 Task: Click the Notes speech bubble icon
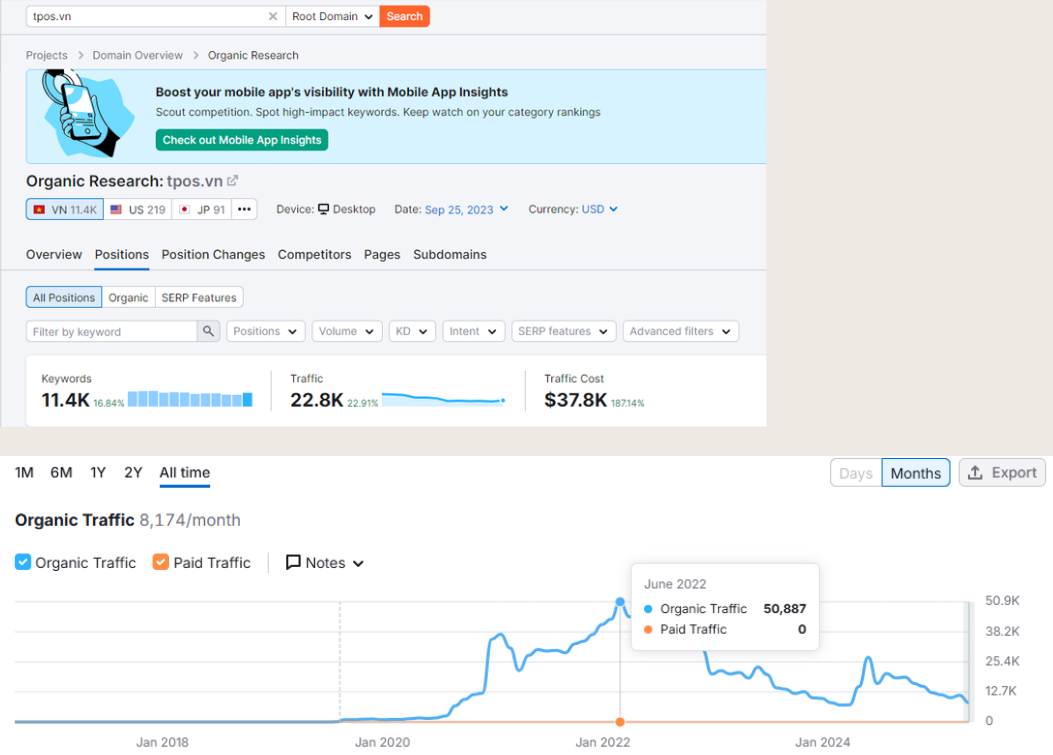click(x=293, y=562)
